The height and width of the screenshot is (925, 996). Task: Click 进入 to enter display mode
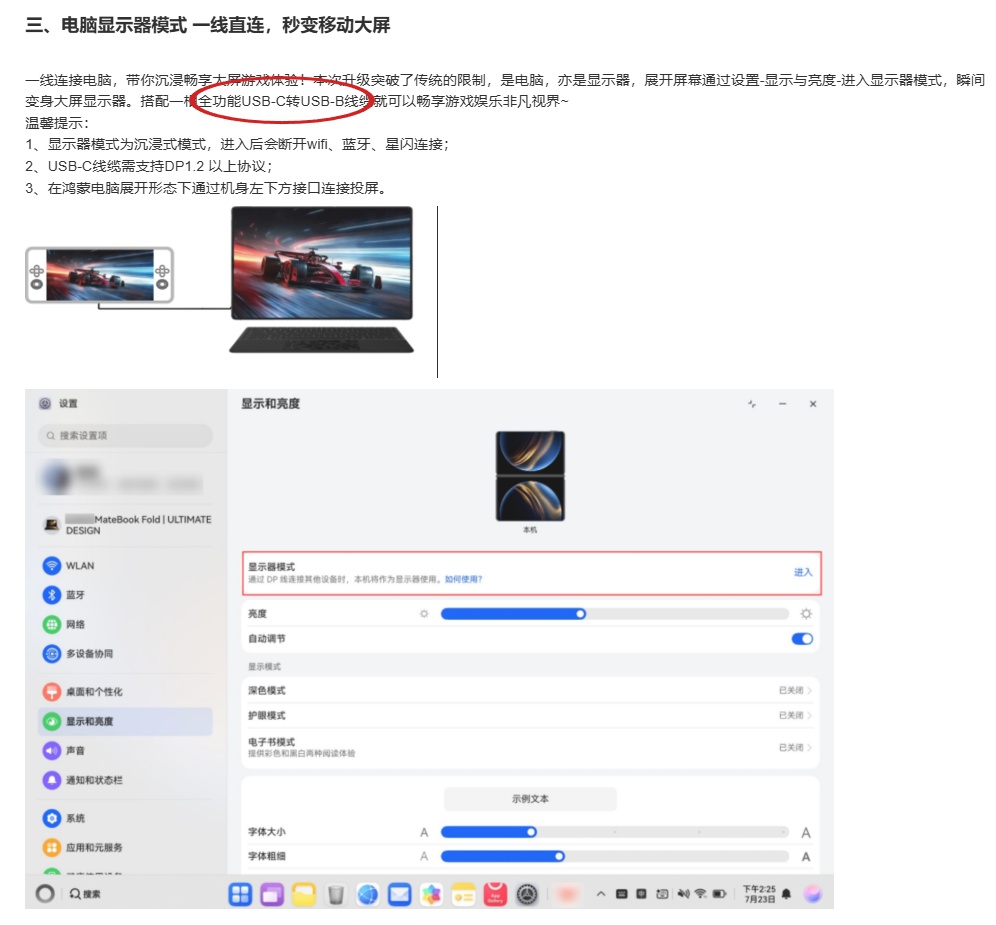[803, 572]
